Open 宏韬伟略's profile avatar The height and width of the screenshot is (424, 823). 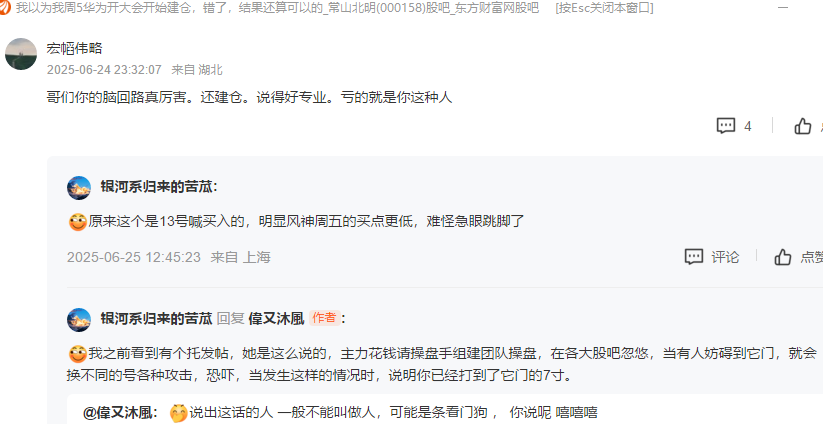(21, 54)
